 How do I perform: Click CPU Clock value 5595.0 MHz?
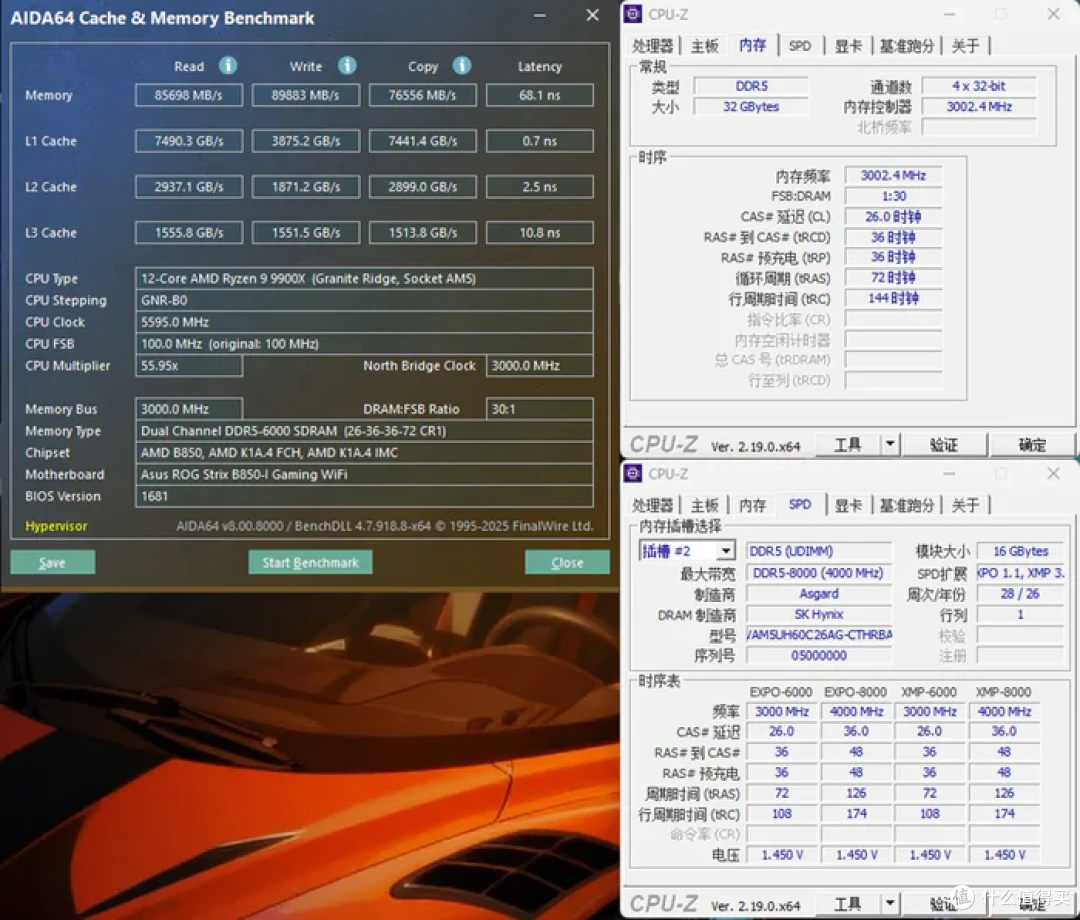click(x=364, y=322)
